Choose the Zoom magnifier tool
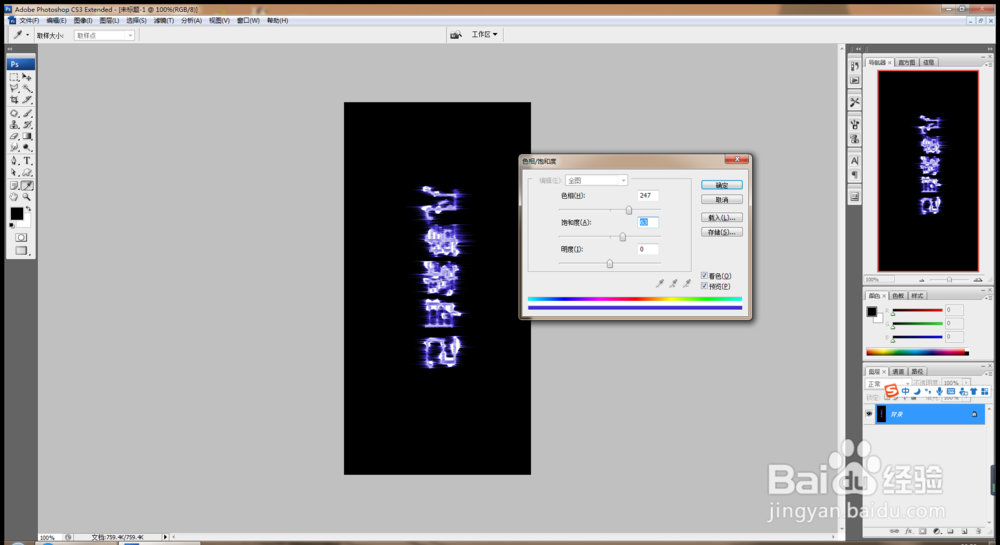The image size is (1000, 545). point(27,197)
